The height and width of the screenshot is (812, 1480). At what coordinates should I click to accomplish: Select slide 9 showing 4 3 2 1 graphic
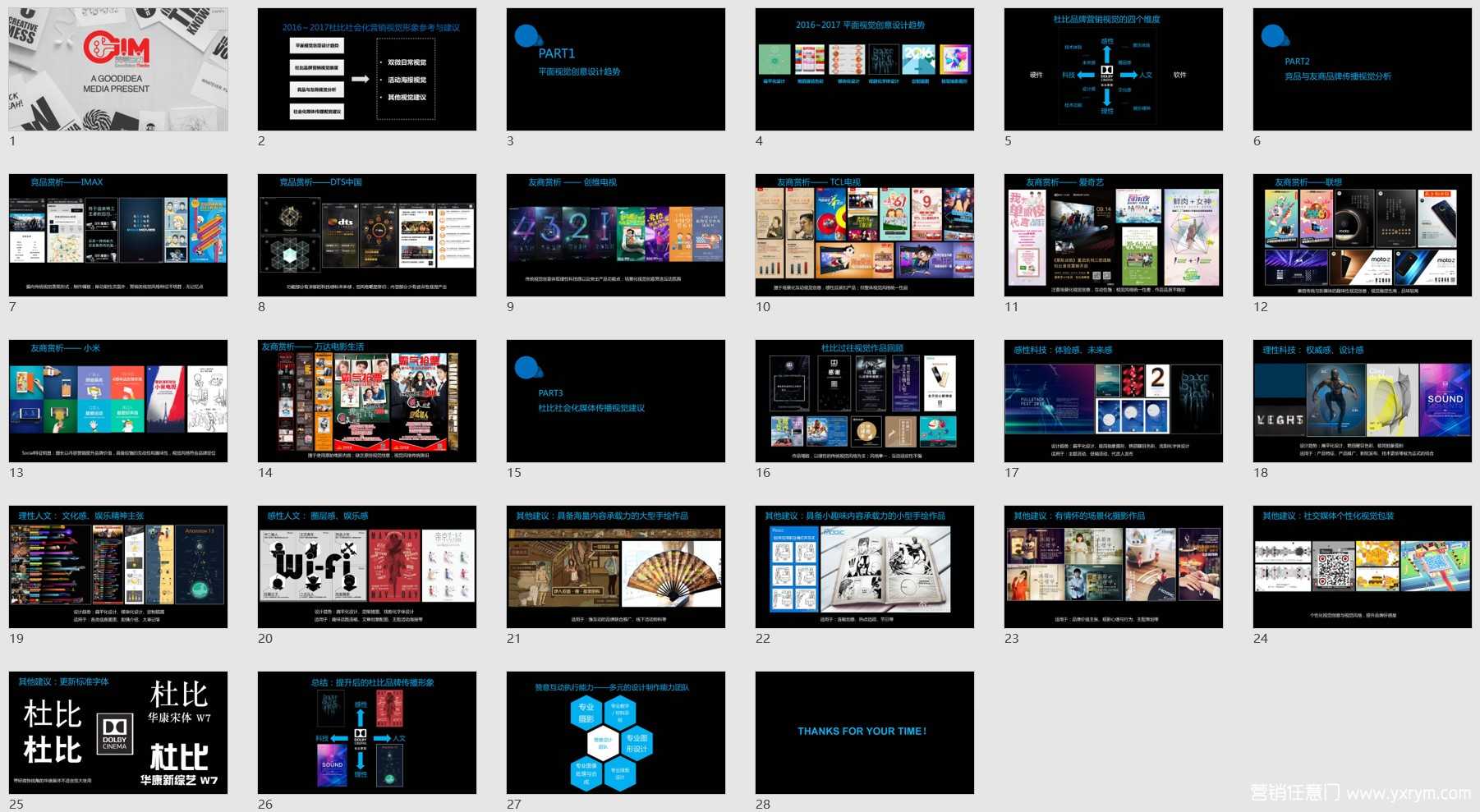[x=616, y=235]
